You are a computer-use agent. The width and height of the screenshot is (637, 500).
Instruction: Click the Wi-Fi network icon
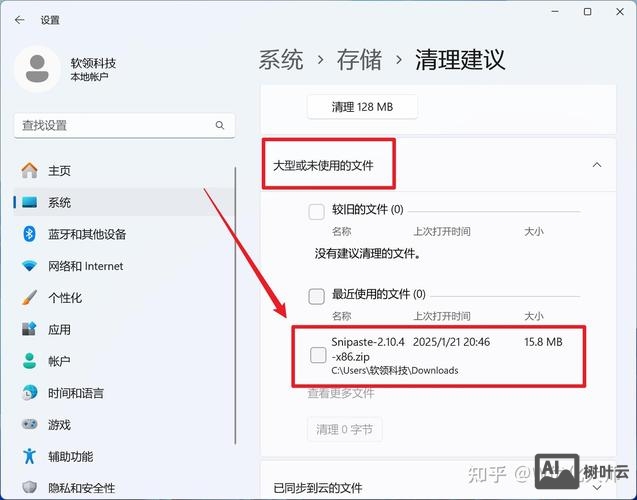click(29, 266)
